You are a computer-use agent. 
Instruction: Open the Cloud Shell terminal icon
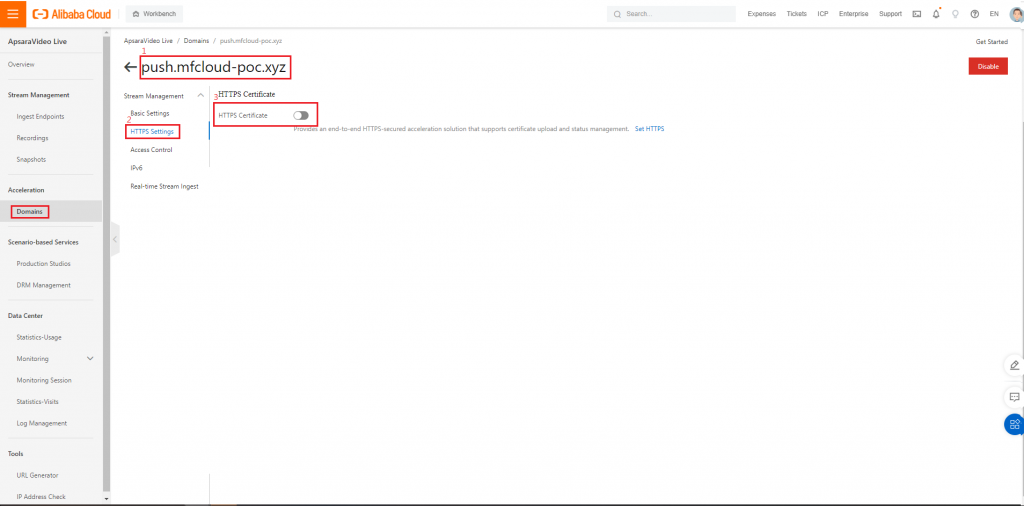(x=917, y=14)
